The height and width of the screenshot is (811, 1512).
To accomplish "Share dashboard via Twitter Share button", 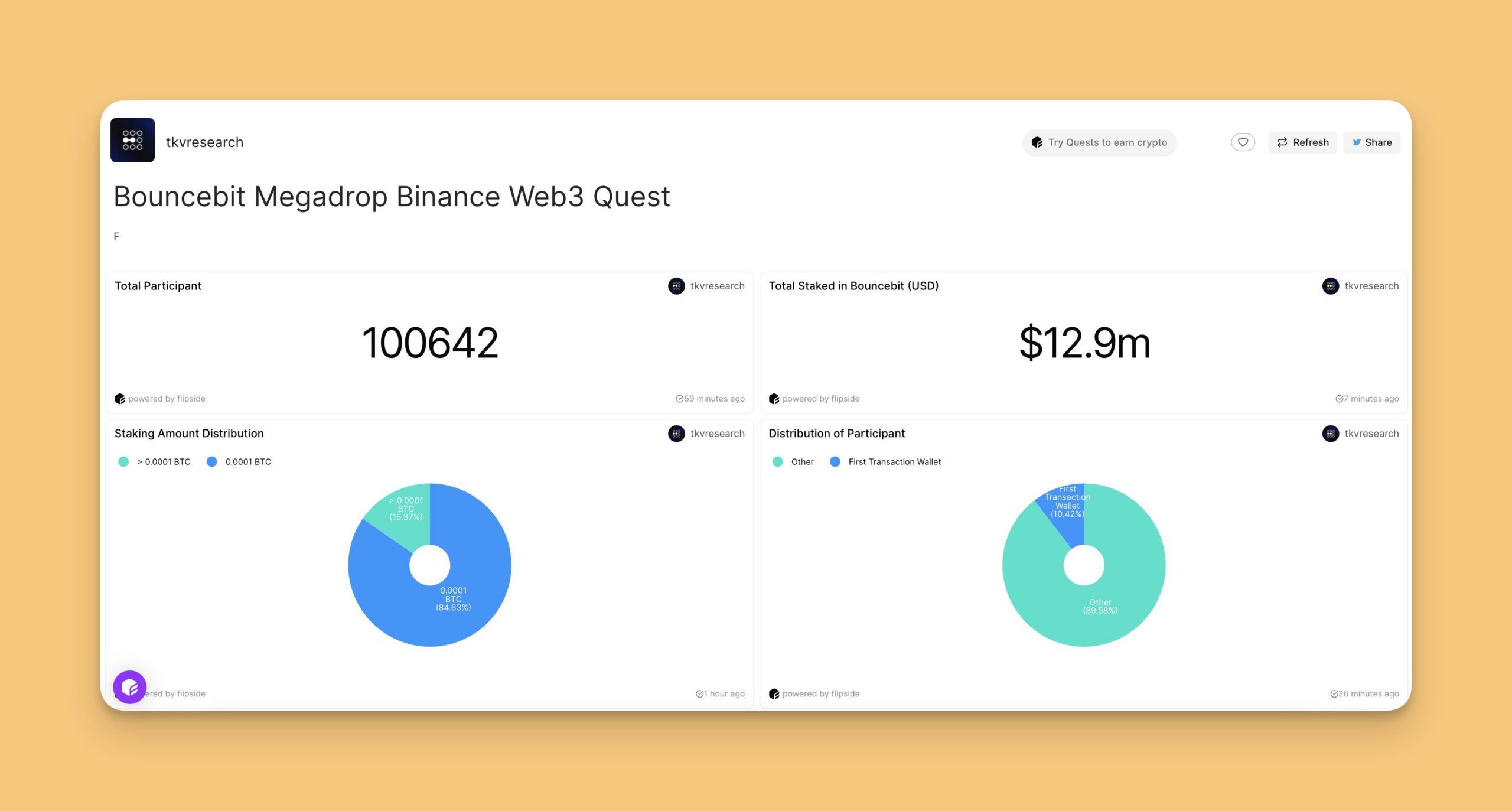I will pos(1371,142).
